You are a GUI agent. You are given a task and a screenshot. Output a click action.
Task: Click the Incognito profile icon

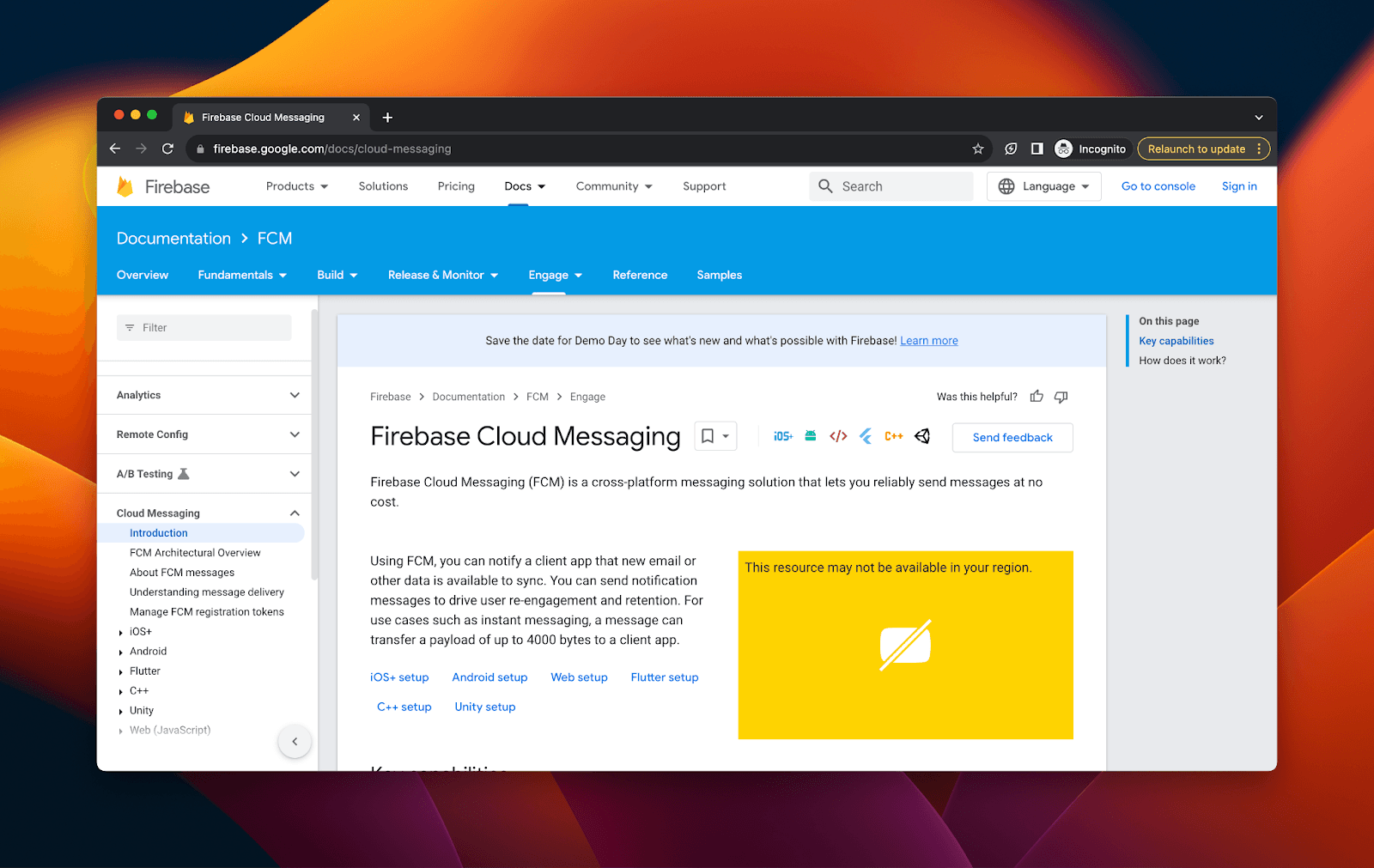pos(1063,149)
